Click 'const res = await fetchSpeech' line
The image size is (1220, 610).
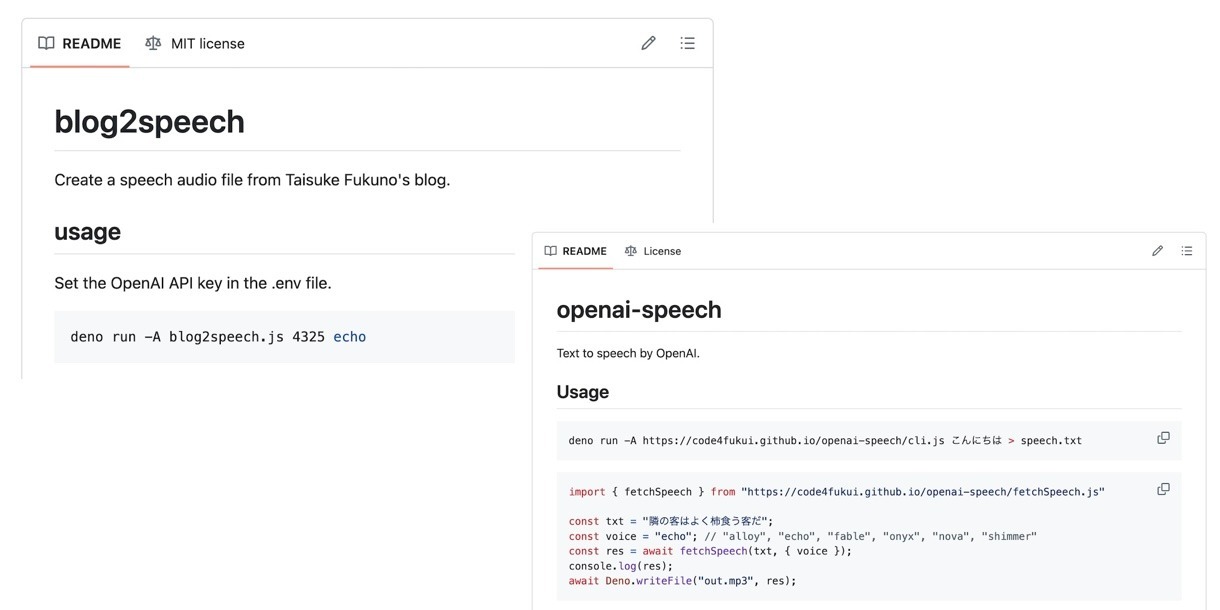click(710, 551)
